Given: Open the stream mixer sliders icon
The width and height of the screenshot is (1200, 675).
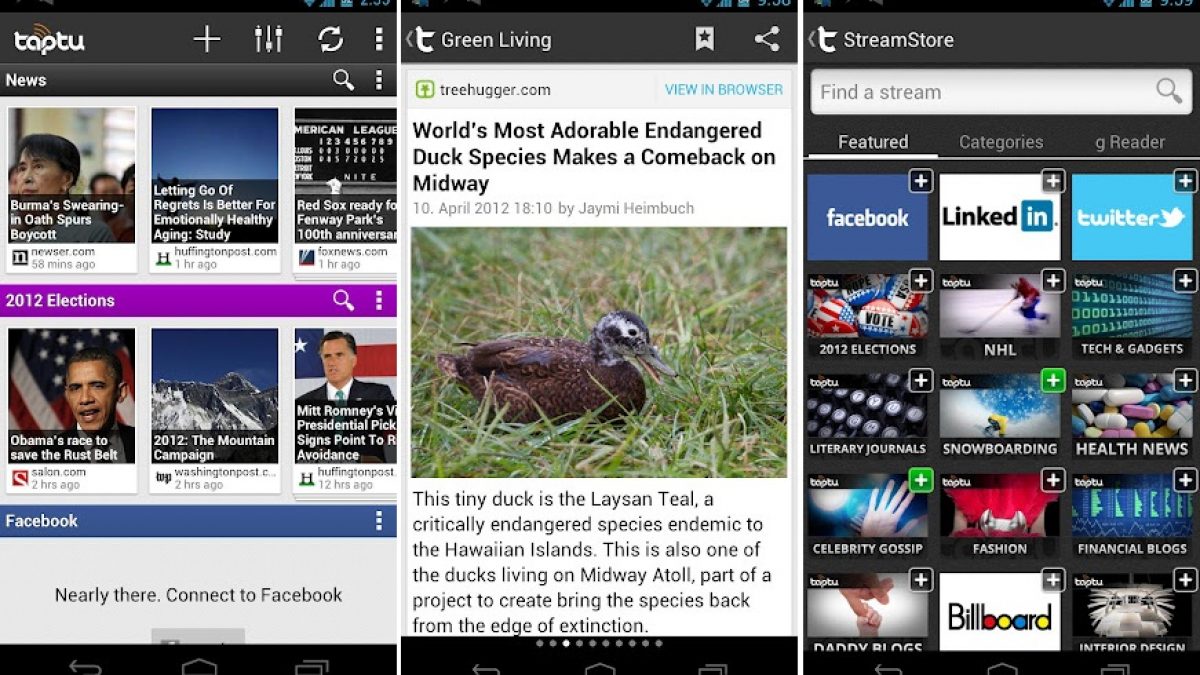Looking at the screenshot, I should (268, 39).
